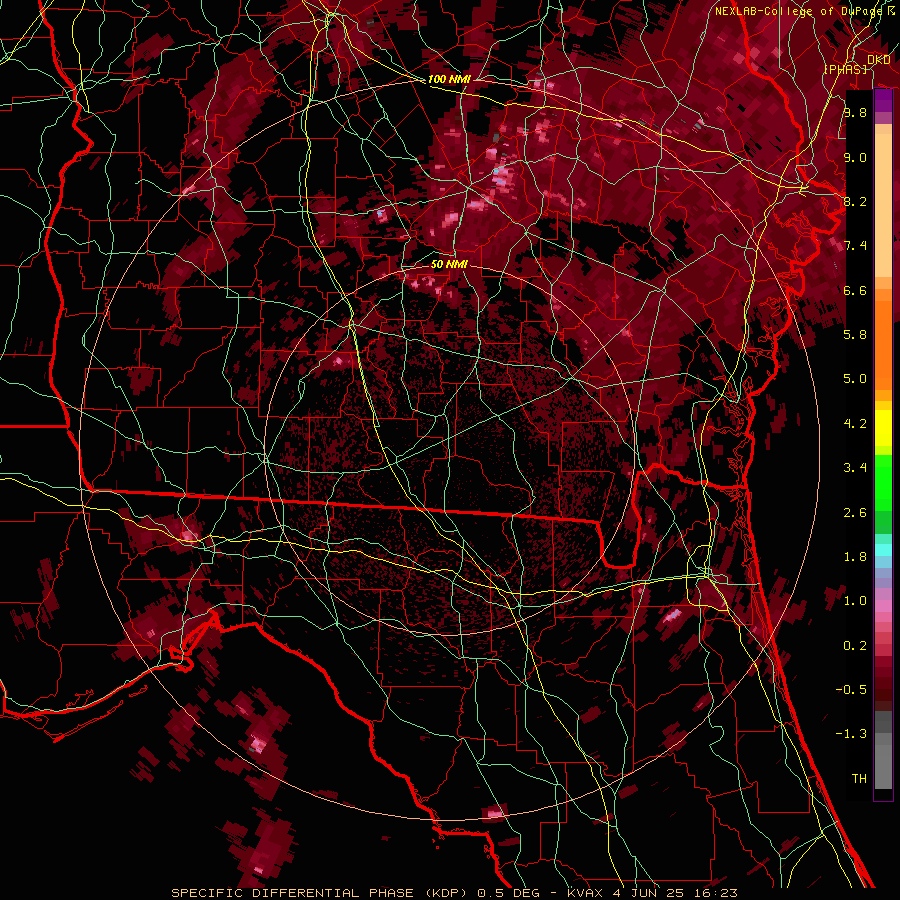The image size is (900, 900).
Task: Click the -0.5 value on the color scale
Action: 851,689
